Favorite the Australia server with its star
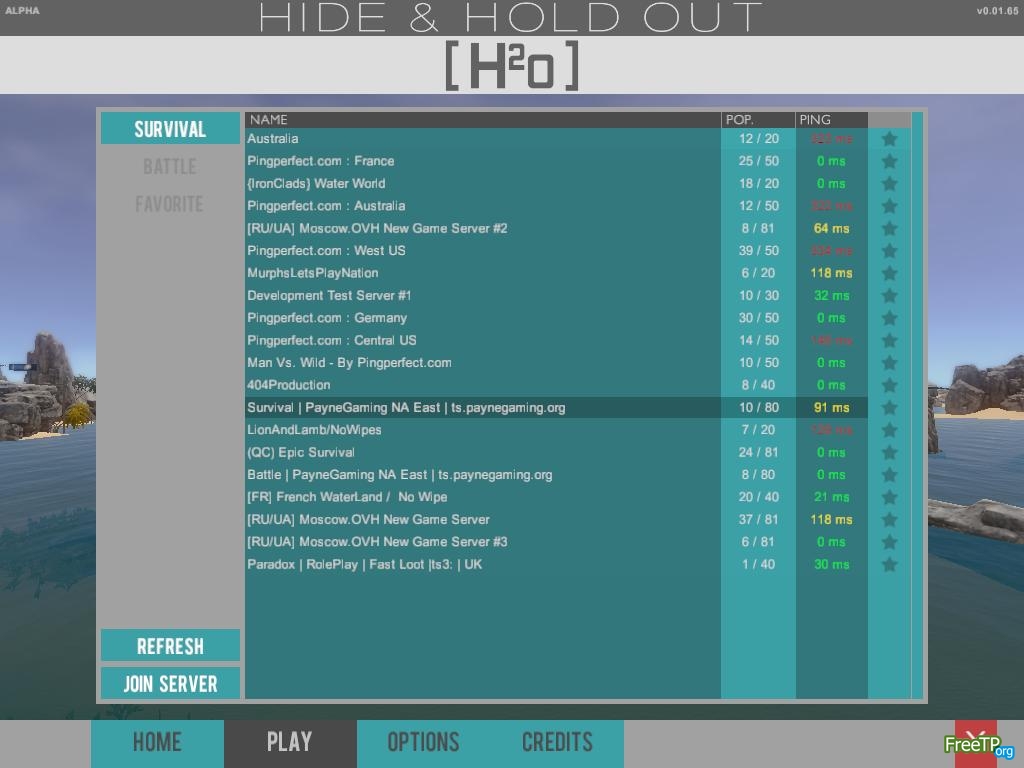Image resolution: width=1024 pixels, height=768 pixels. coord(889,139)
